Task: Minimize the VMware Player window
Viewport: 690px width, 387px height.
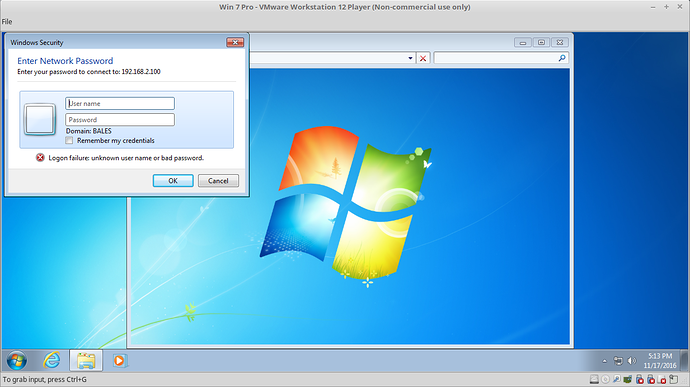Action: (x=653, y=7)
